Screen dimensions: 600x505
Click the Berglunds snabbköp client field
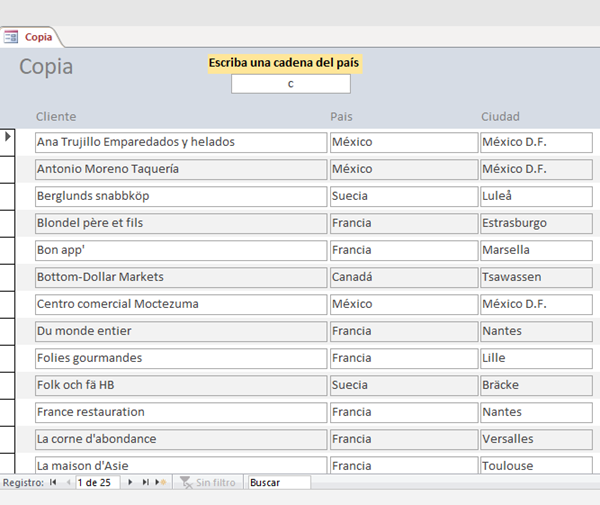coord(180,196)
